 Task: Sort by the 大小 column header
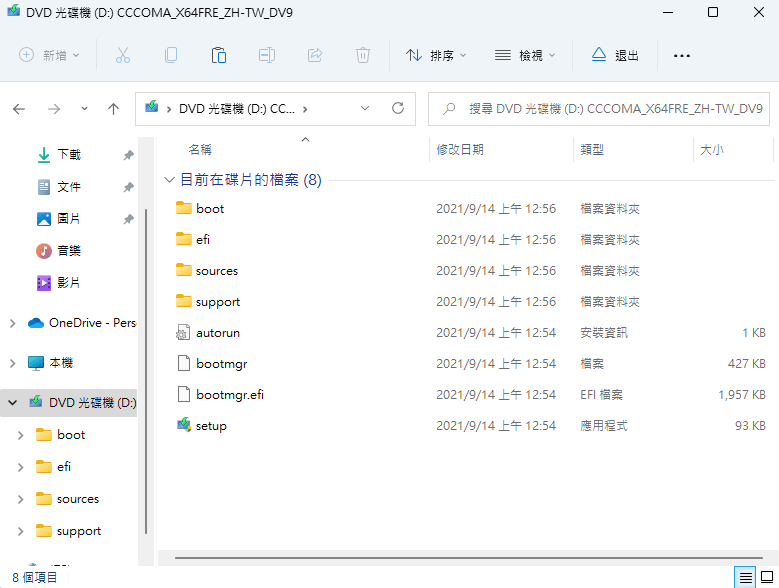point(711,149)
